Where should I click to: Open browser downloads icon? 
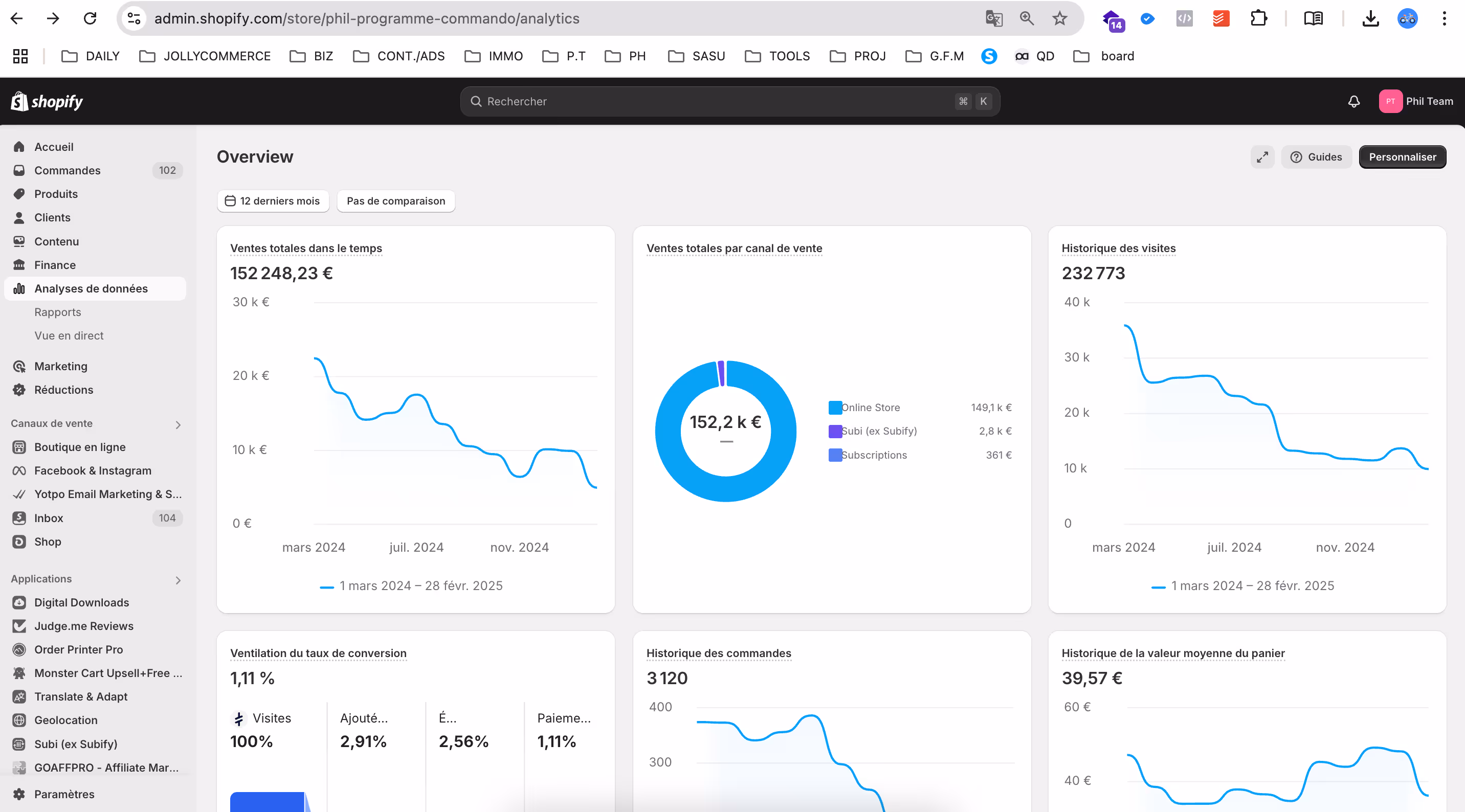point(1370,19)
